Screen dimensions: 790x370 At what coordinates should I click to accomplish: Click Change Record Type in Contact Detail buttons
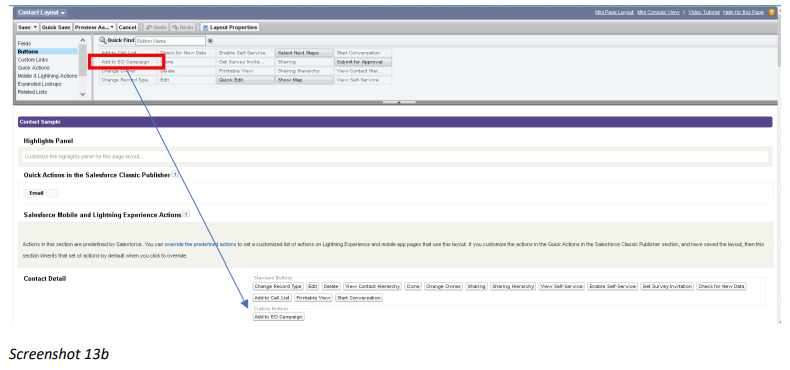(x=278, y=286)
